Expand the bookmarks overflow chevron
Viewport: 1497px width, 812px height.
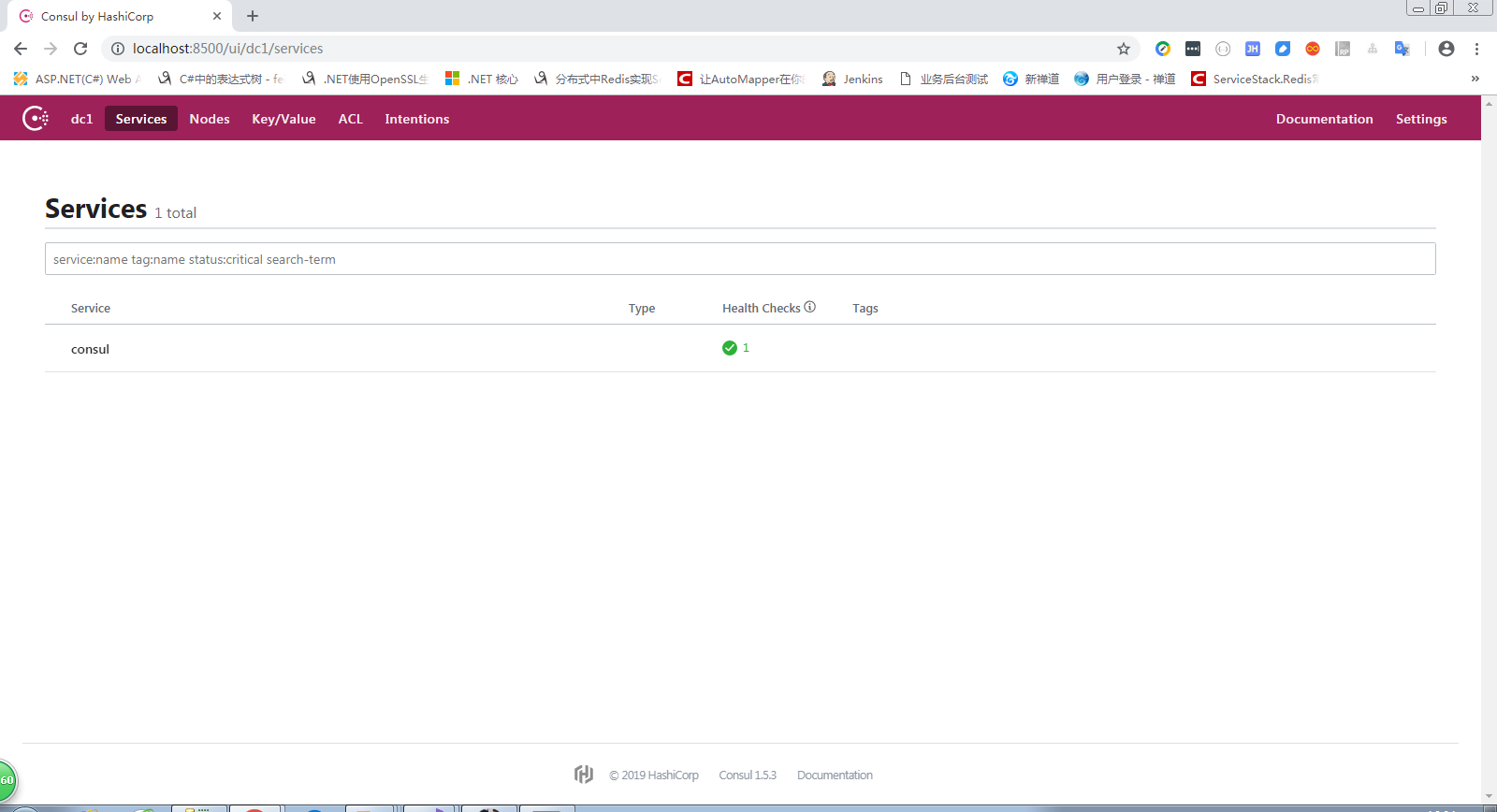pyautogui.click(x=1475, y=79)
